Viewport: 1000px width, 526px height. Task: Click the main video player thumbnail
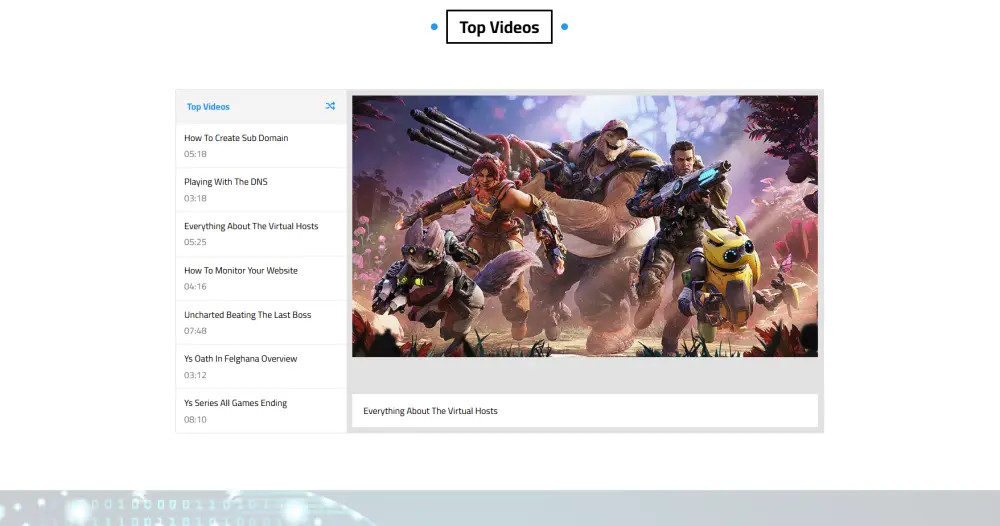585,226
